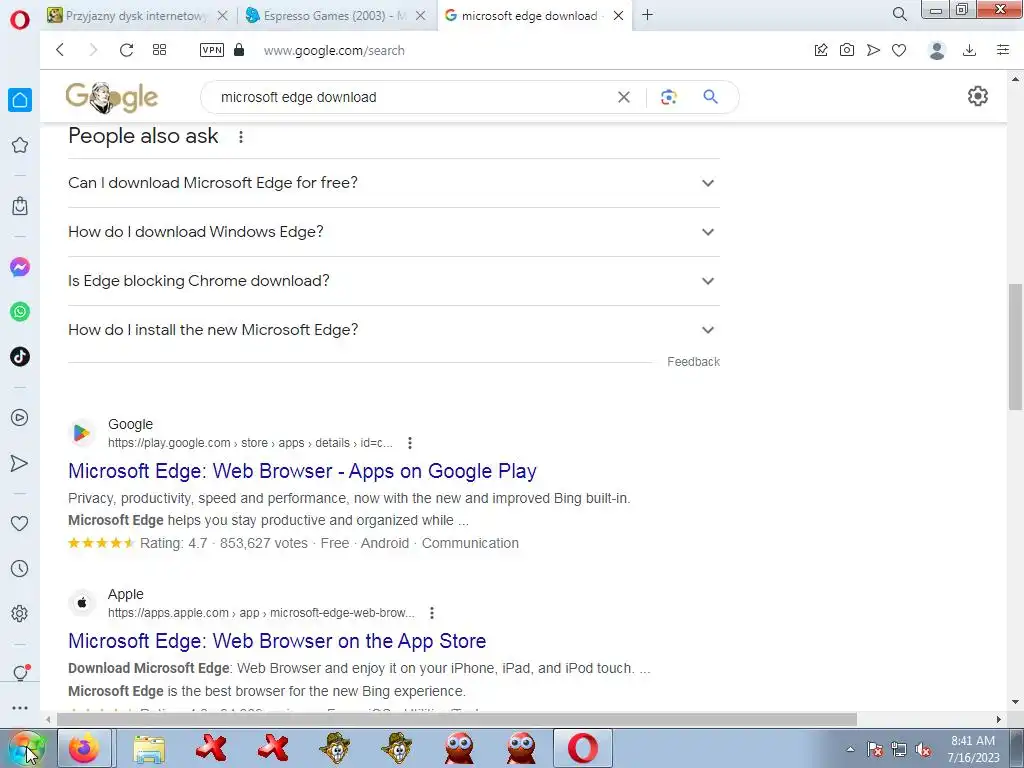The image size is (1024, 768).
Task: Click the padlock site security icon
Action: (239, 50)
